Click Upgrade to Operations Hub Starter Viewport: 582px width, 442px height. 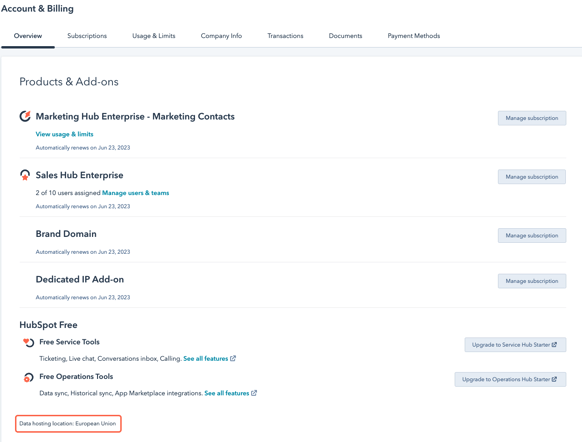pos(510,379)
